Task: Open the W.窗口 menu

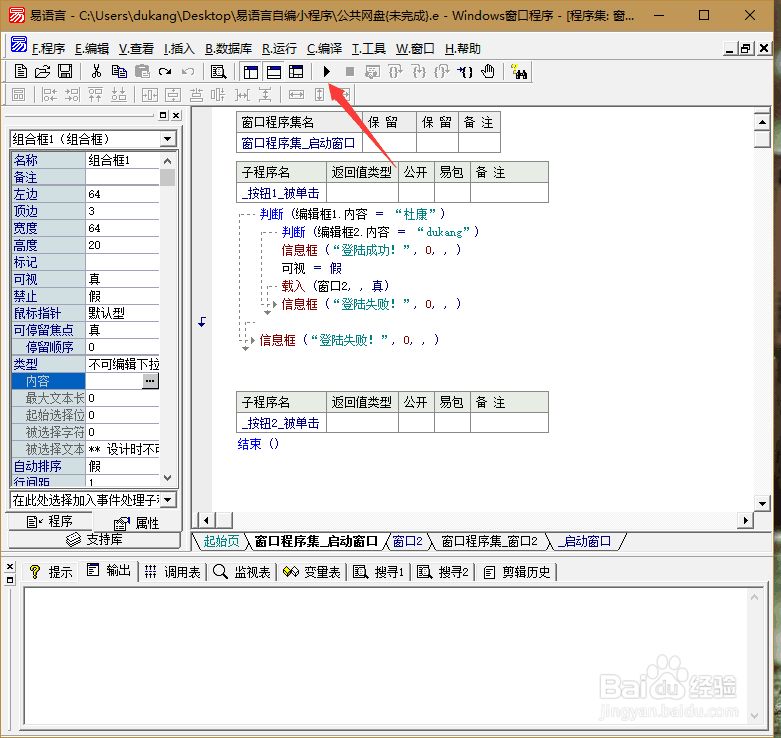Action: point(415,49)
